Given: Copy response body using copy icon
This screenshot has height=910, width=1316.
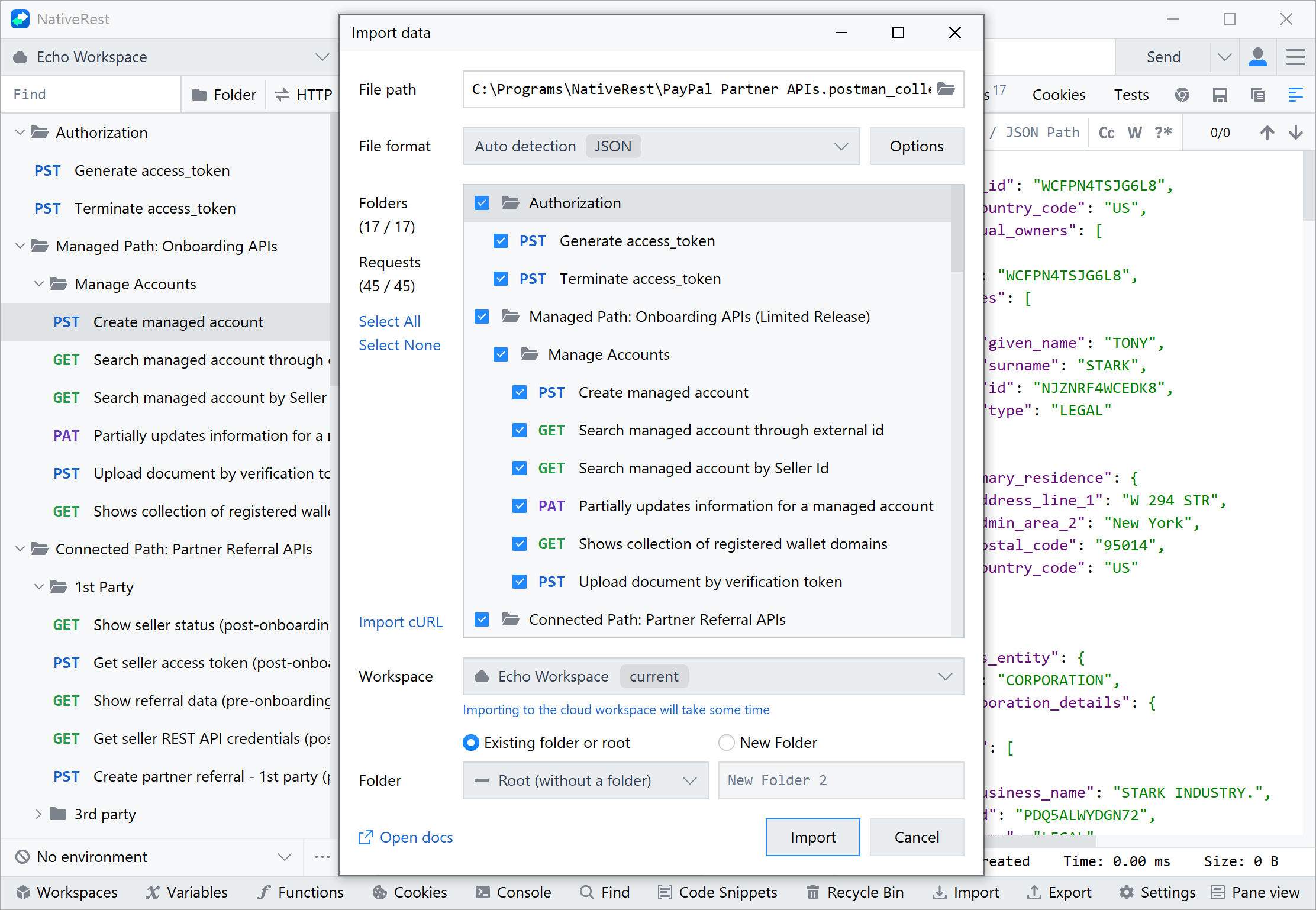Looking at the screenshot, I should tap(1258, 95).
